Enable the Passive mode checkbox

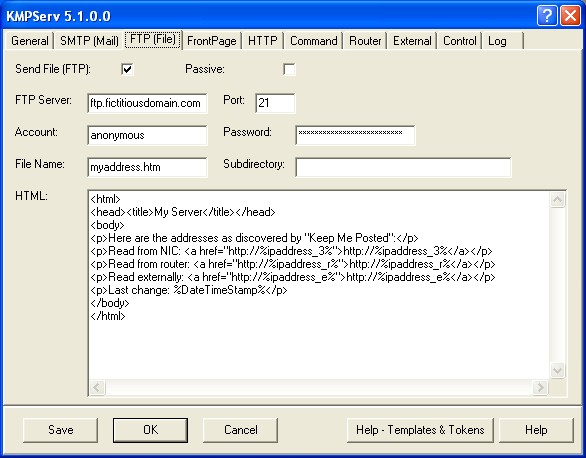(x=289, y=69)
